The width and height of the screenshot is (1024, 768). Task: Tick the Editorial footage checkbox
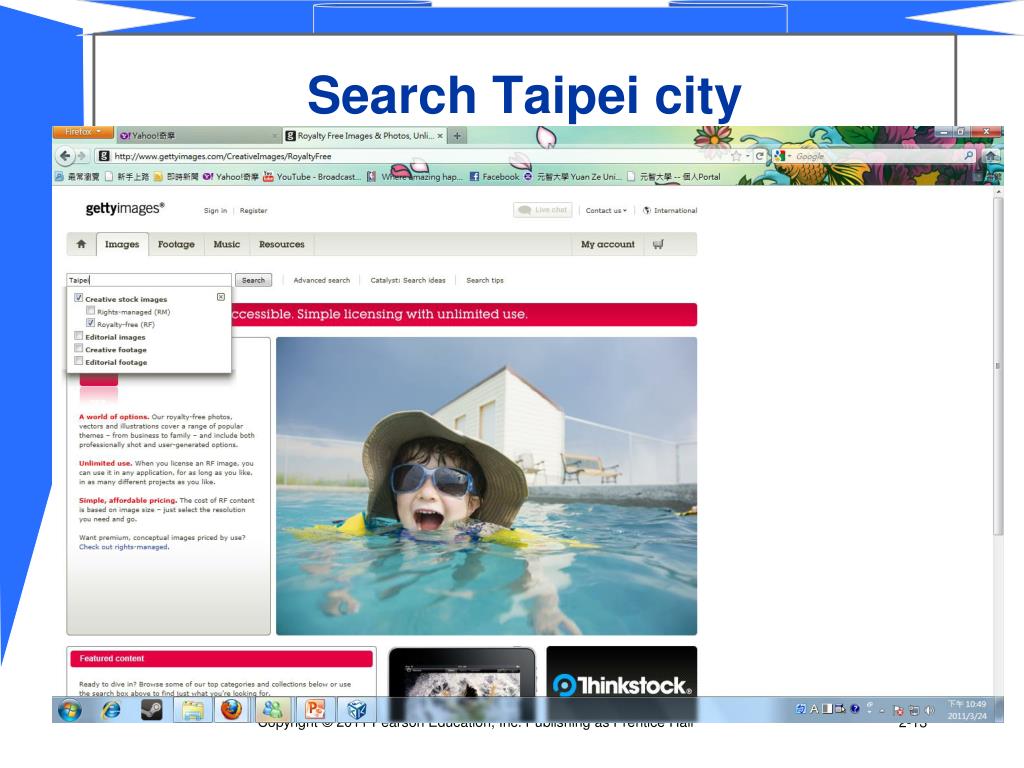click(78, 361)
